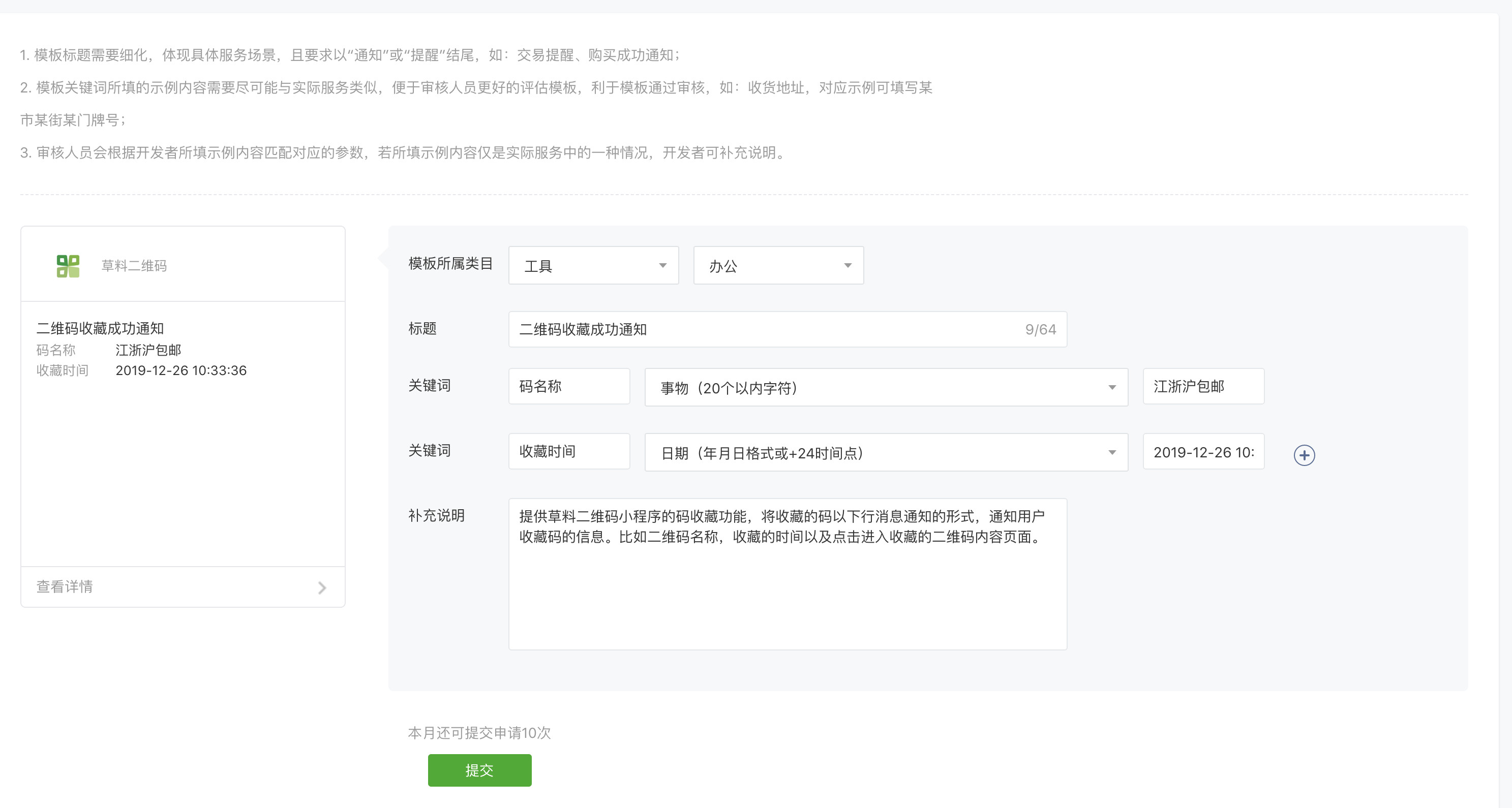Expand the 事物（20个以内字符）type dropdown
The height and width of the screenshot is (808, 1512).
pos(886,387)
